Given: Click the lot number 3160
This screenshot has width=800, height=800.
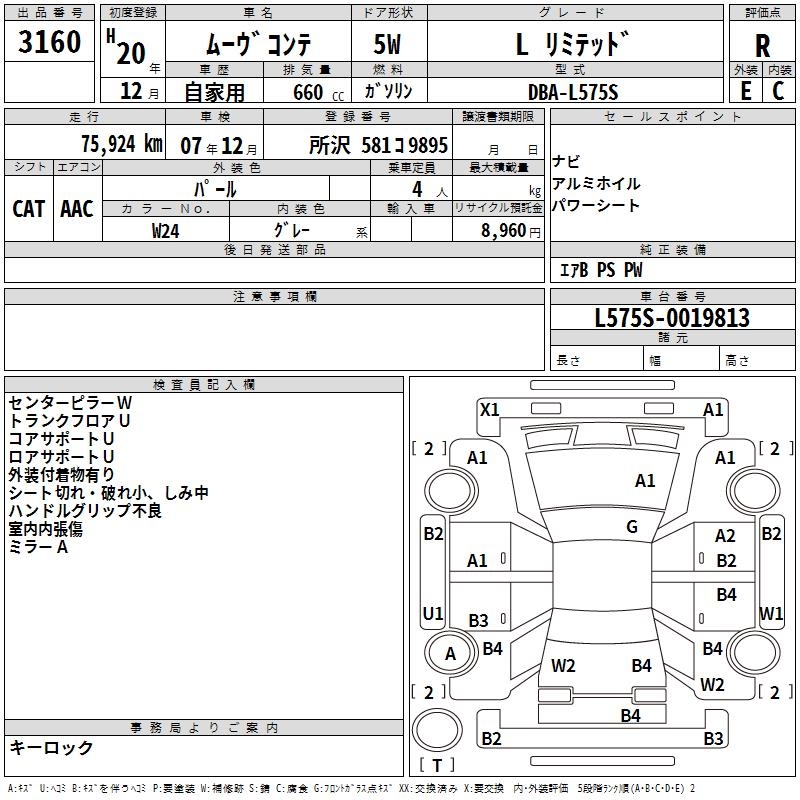Looking at the screenshot, I should [x=49, y=42].
